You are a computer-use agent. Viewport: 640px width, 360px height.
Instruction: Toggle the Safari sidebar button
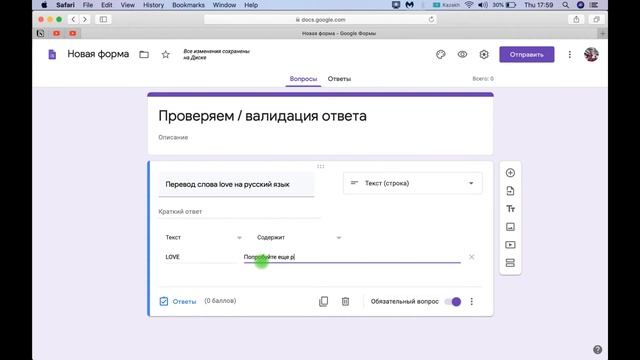[x=103, y=19]
